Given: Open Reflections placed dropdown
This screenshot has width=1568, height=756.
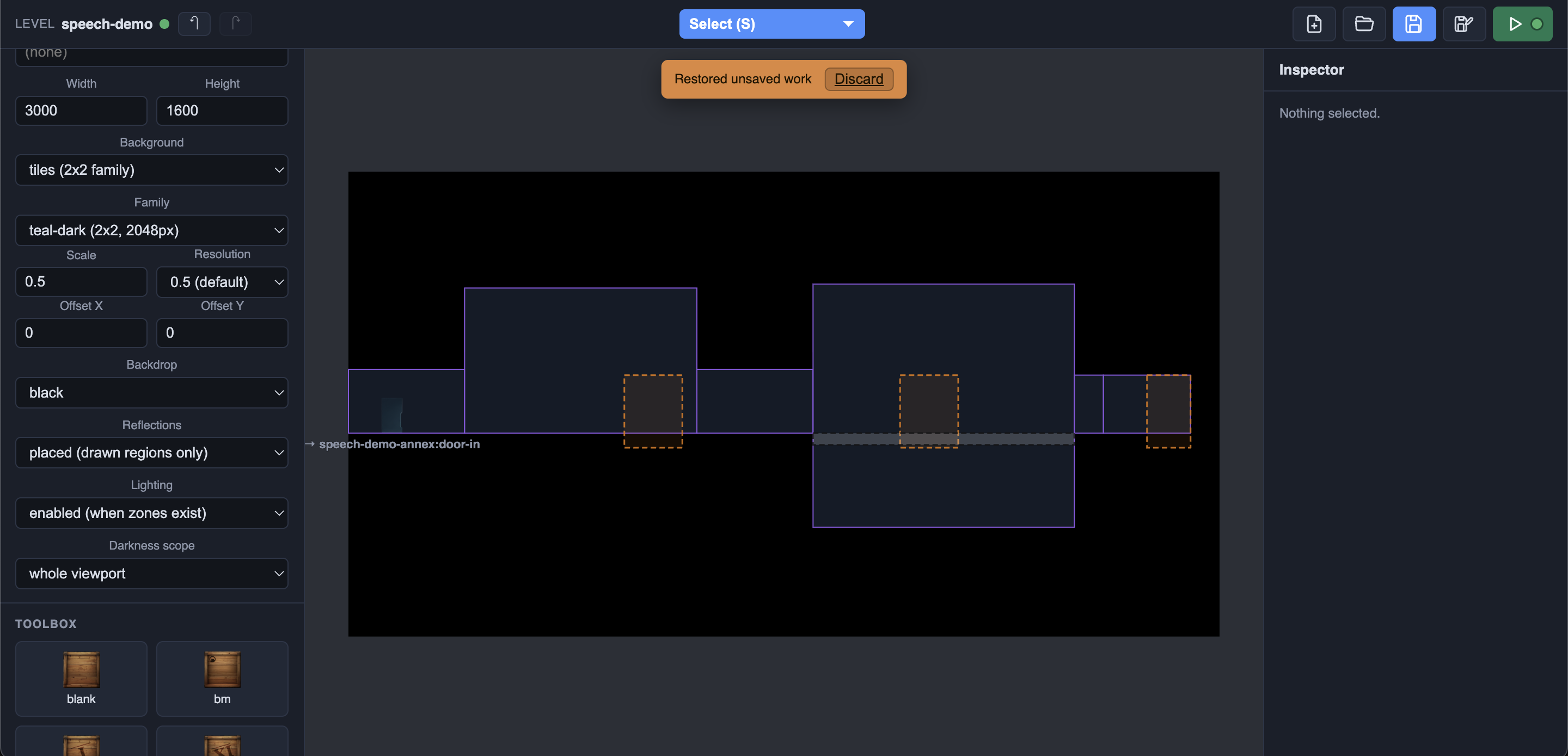Looking at the screenshot, I should point(151,452).
